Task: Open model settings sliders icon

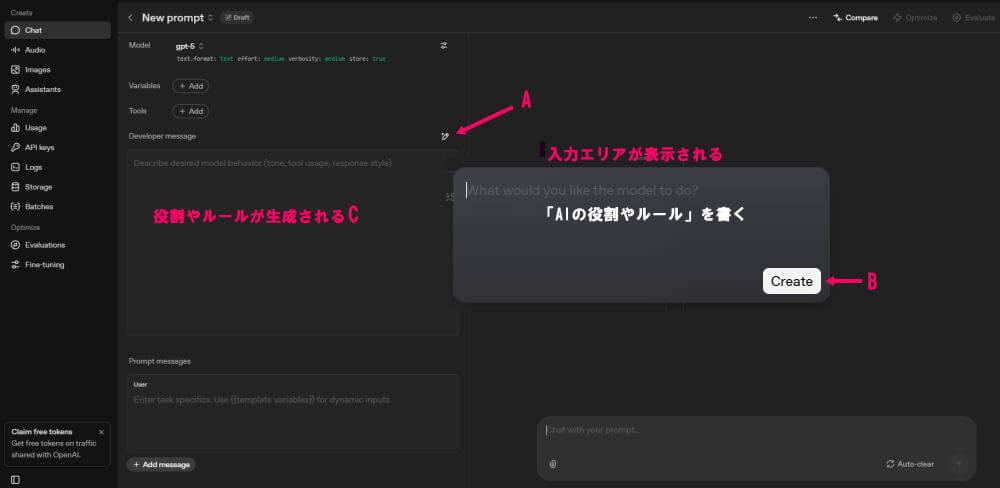Action: pos(444,46)
